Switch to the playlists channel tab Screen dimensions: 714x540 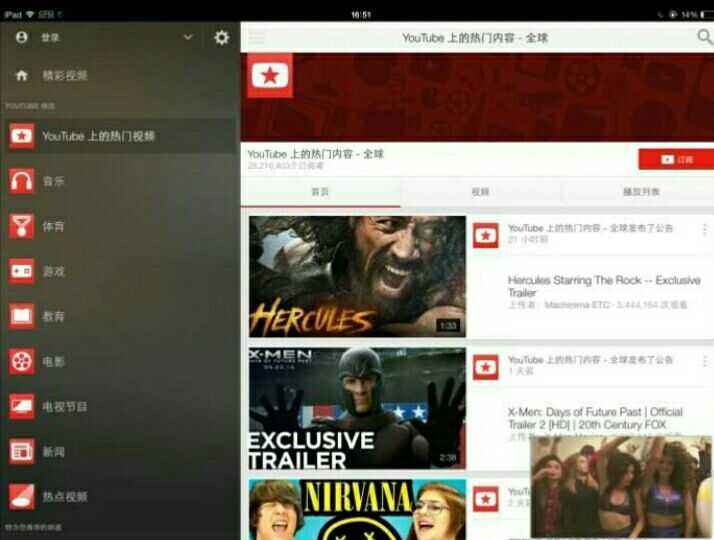tap(639, 192)
